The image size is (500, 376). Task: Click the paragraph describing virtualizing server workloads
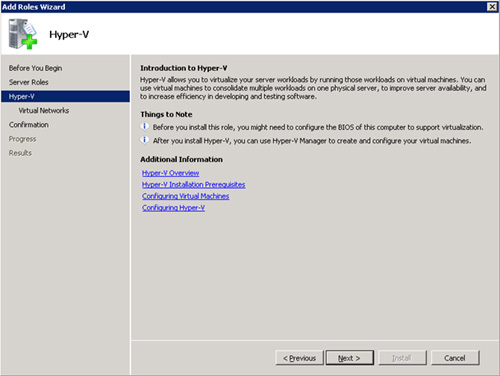[x=313, y=88]
